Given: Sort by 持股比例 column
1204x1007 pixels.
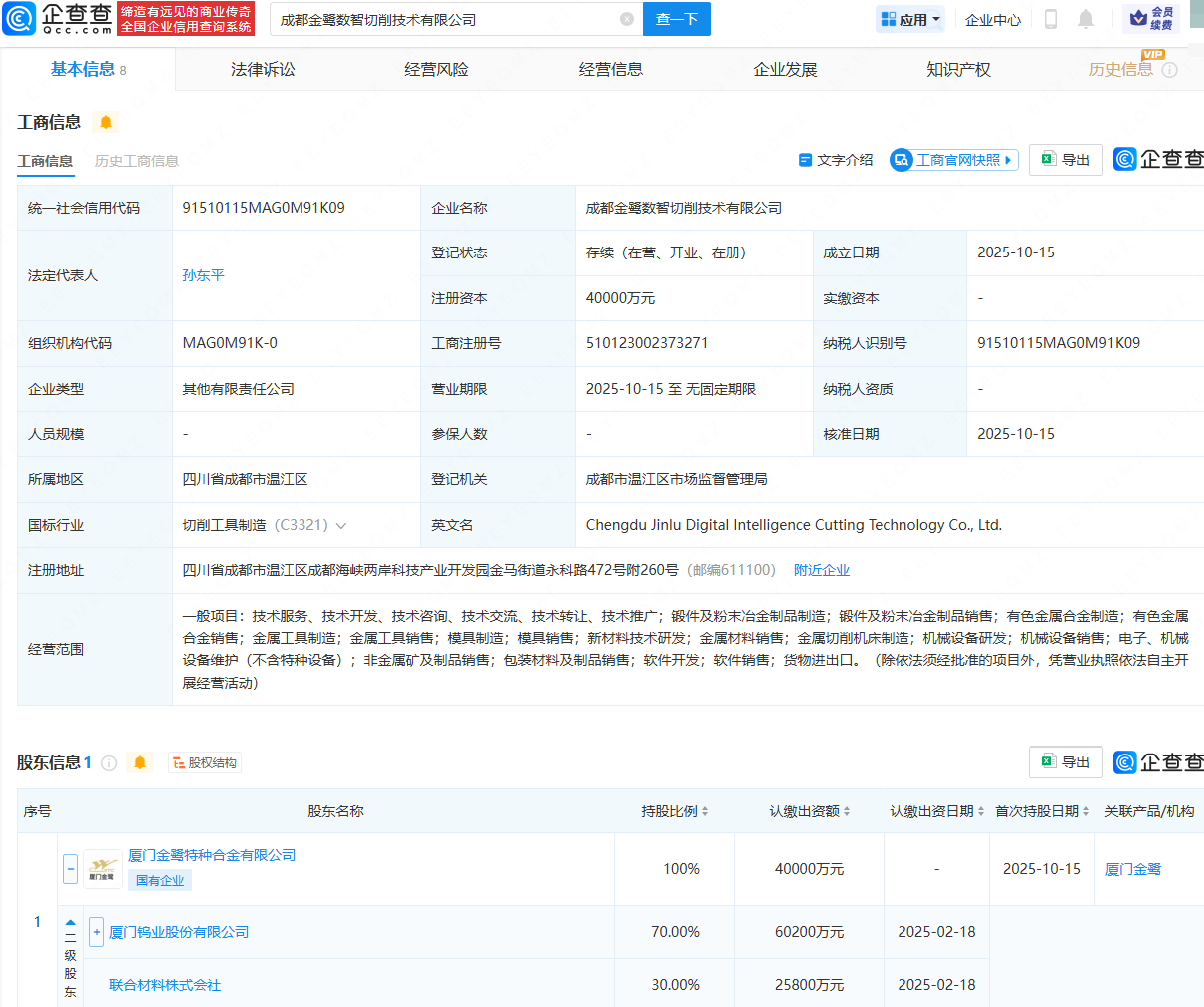Looking at the screenshot, I should (x=675, y=812).
